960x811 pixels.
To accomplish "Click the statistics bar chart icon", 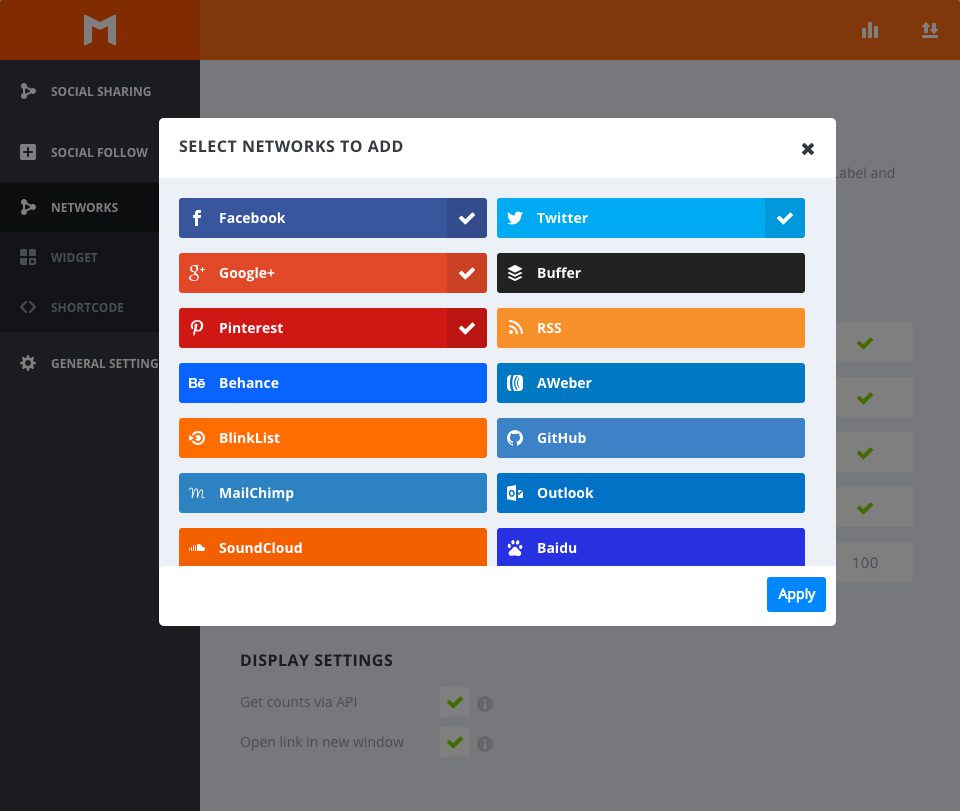I will (x=870, y=30).
